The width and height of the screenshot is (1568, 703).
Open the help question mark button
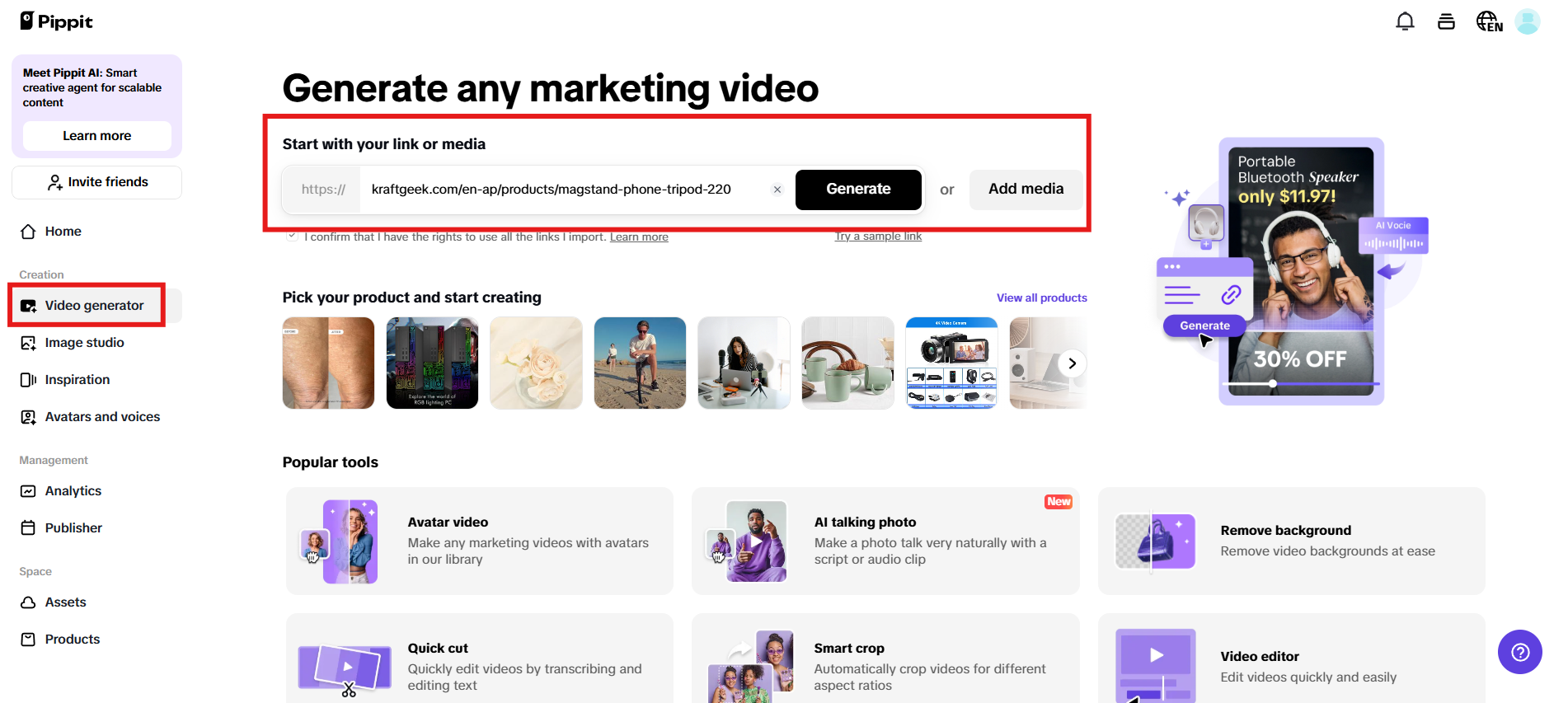(x=1519, y=652)
